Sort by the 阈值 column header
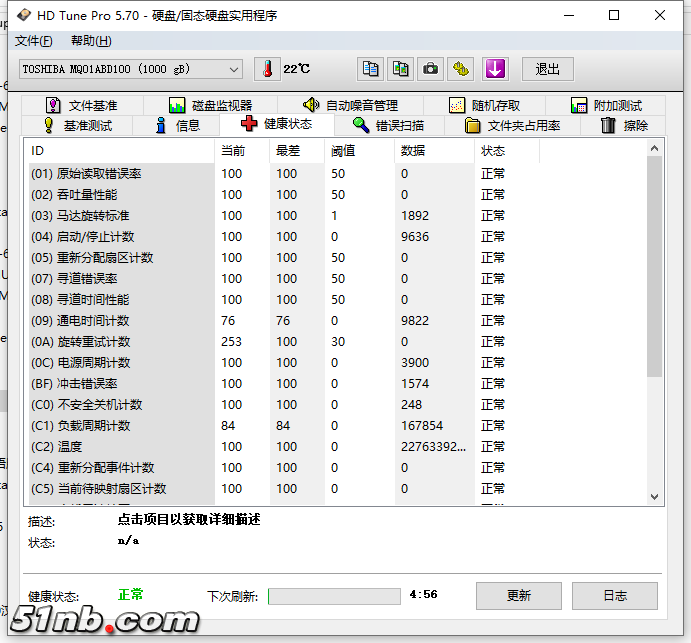 [343, 151]
